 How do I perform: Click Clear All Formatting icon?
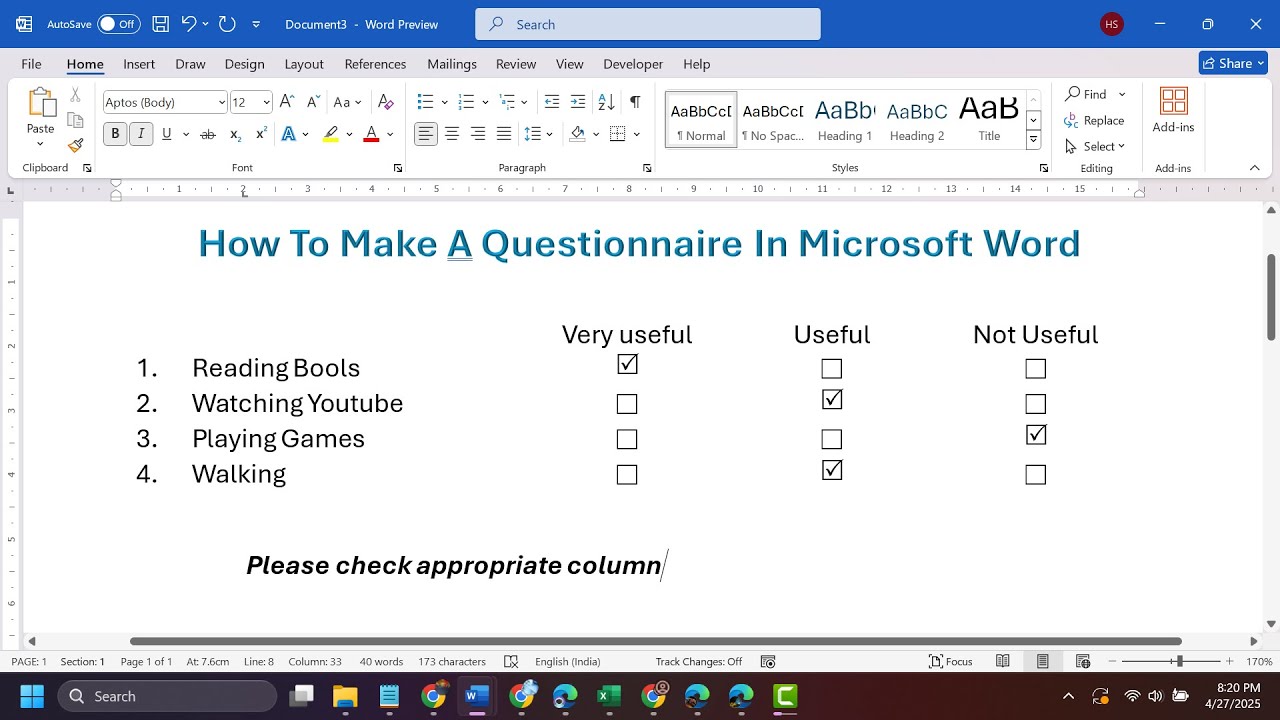click(386, 102)
